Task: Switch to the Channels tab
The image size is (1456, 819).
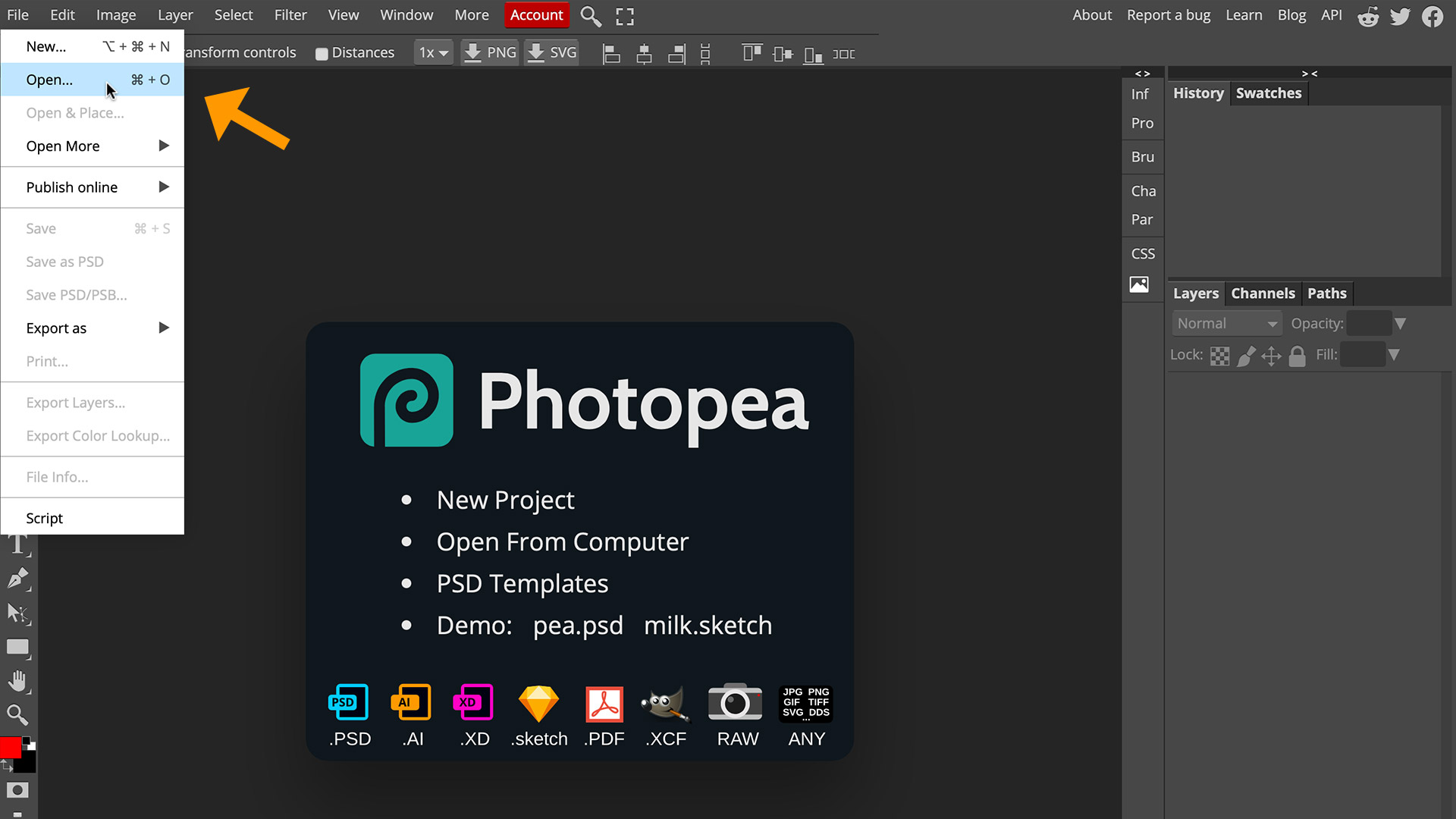Action: coord(1263,293)
